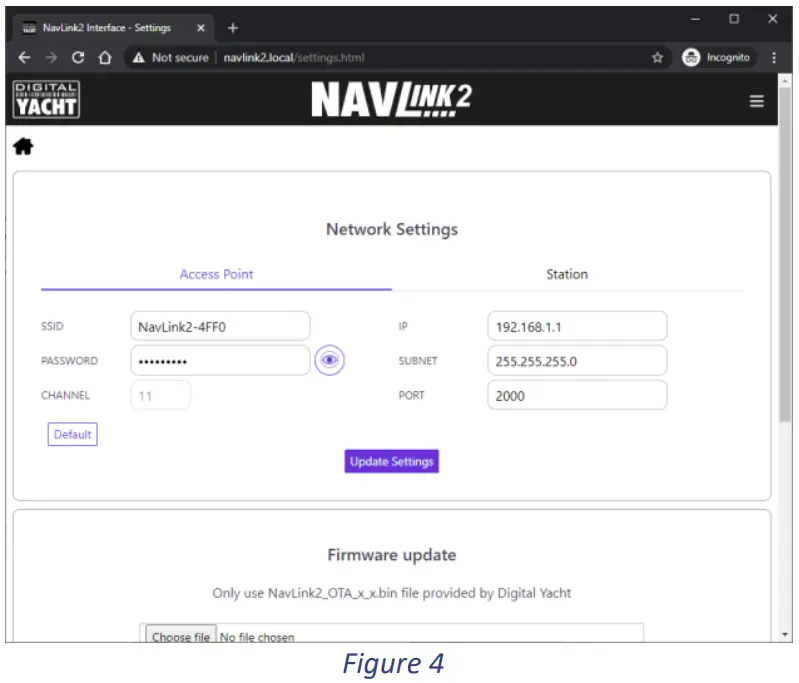Show the password with the eye icon
The width and height of the screenshot is (799, 683).
click(x=329, y=360)
